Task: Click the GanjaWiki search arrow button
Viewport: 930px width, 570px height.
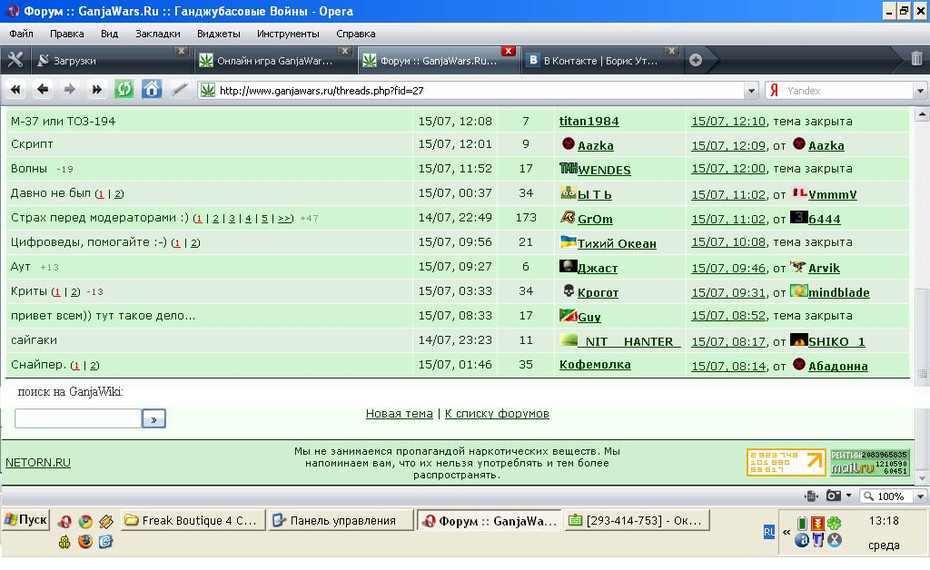Action: click(x=154, y=419)
